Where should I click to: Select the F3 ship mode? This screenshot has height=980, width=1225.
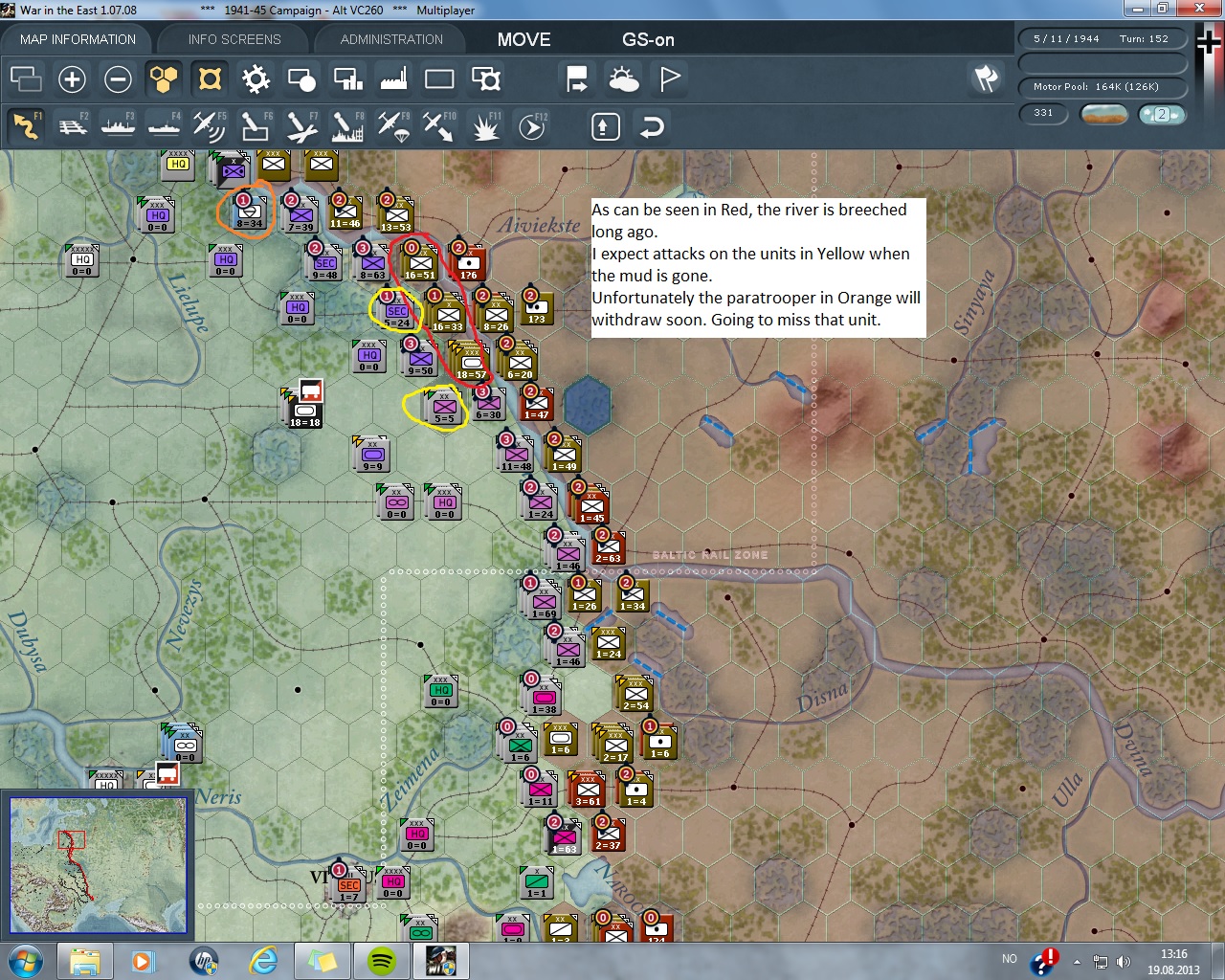point(118,126)
